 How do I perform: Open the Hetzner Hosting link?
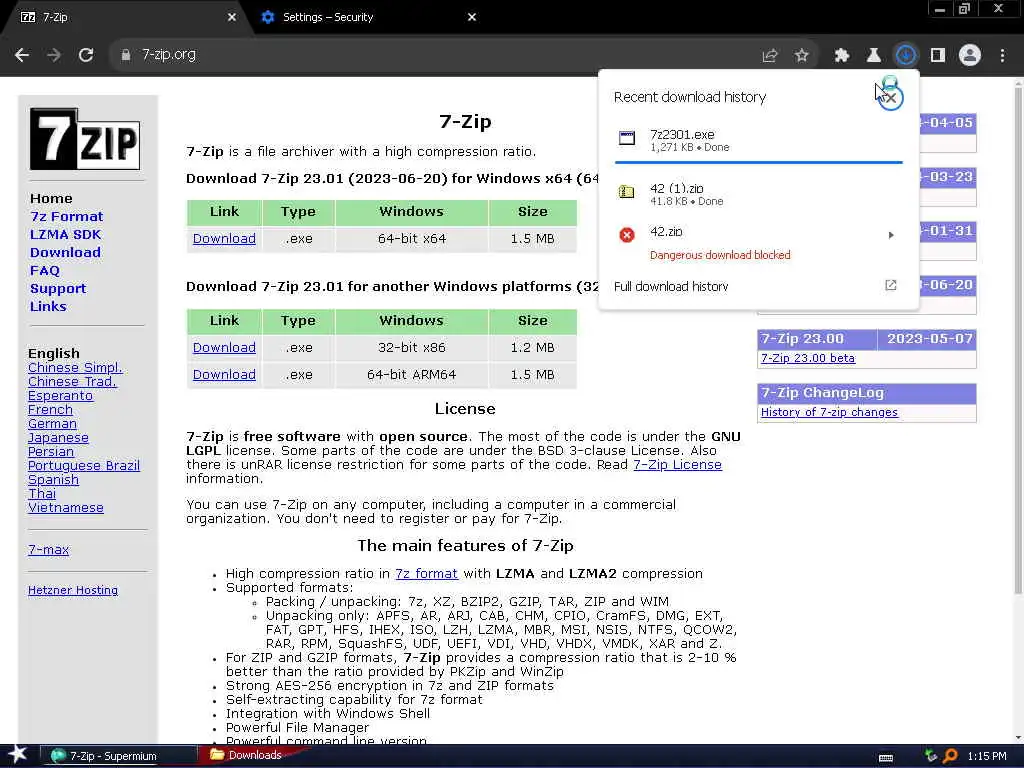pos(73,590)
